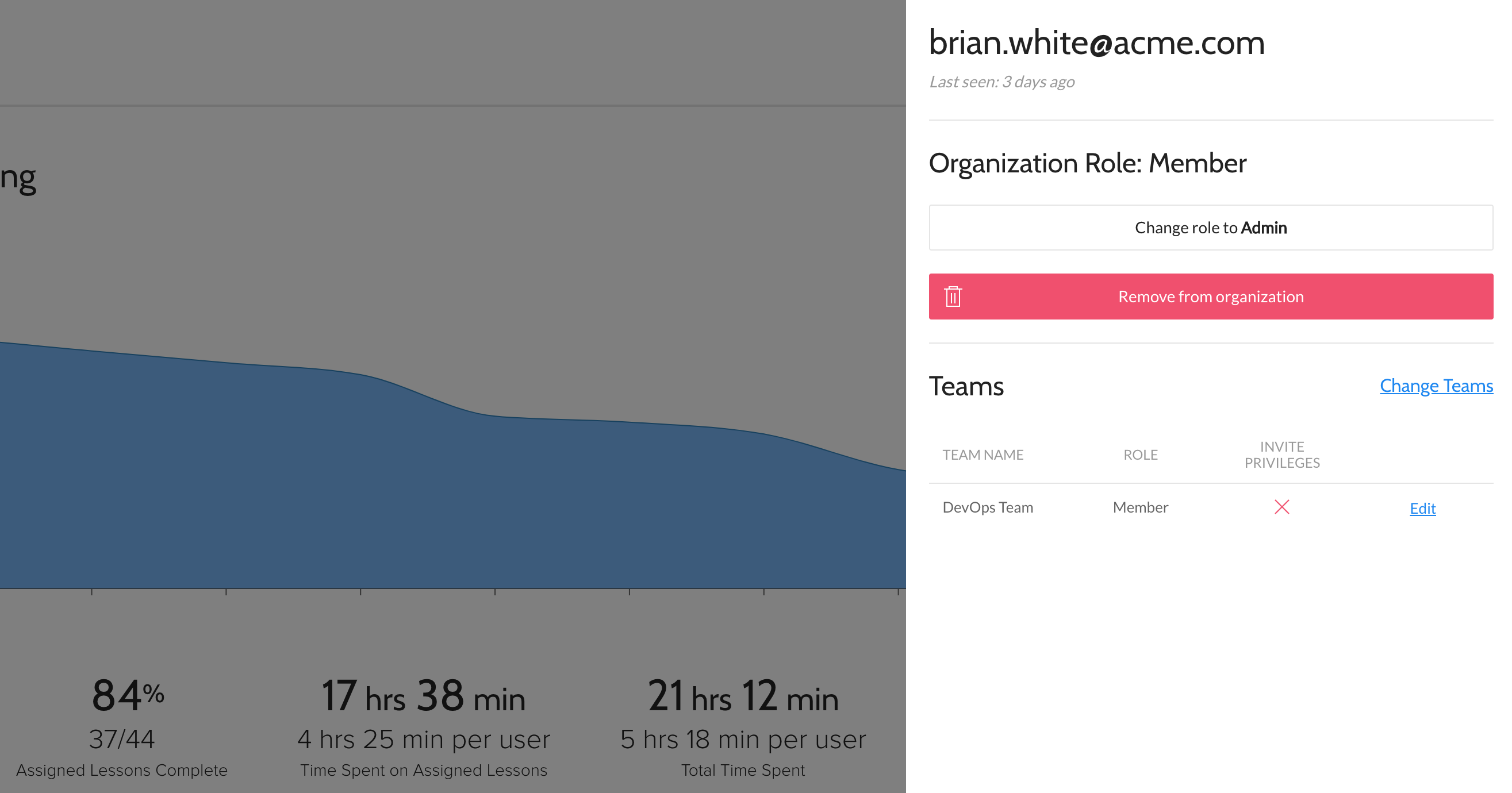Click the INVITE PRIVILEGES column header
Viewport: 1512px width, 793px height.
coord(1281,455)
